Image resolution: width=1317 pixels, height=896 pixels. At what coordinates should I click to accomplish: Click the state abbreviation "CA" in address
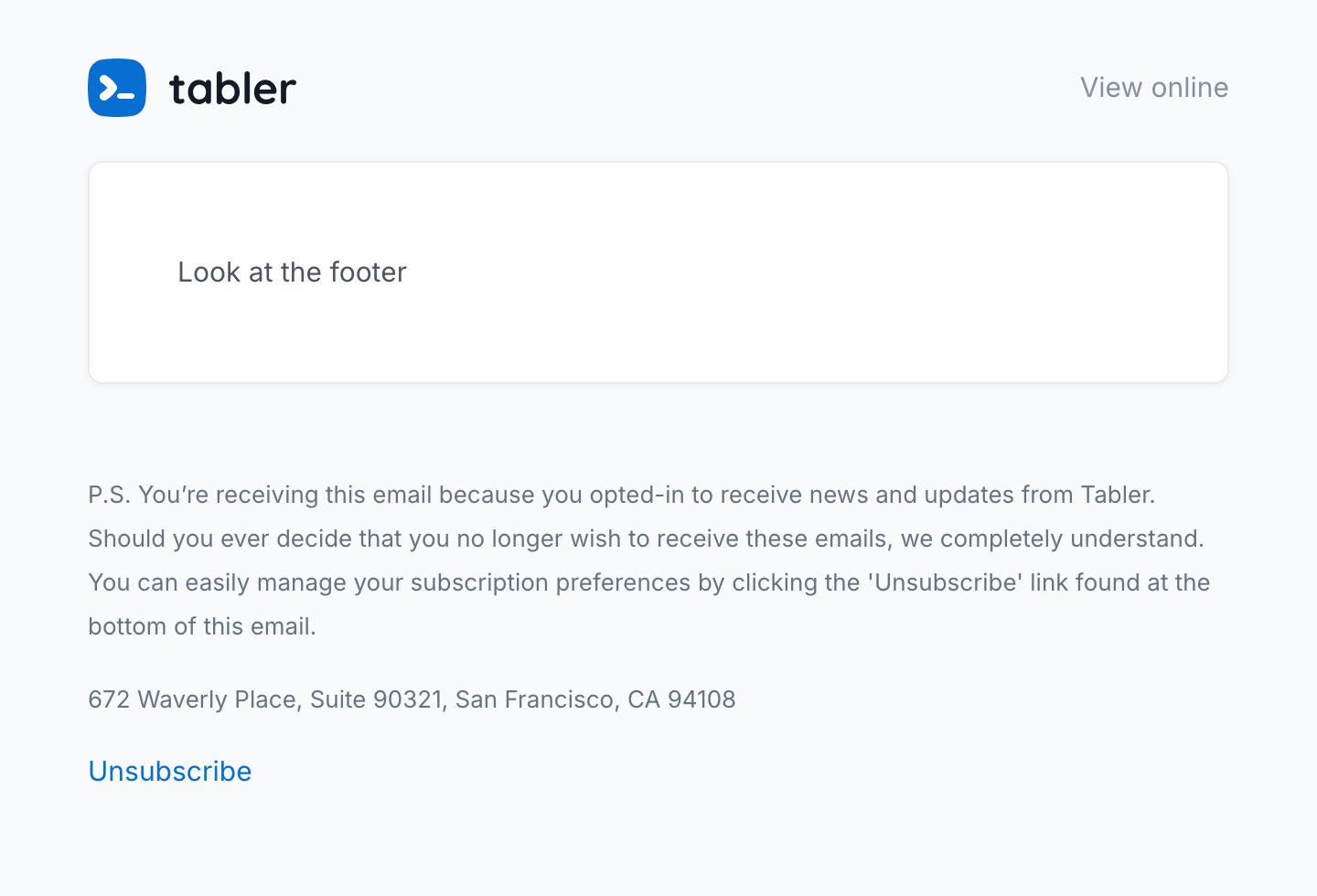[x=644, y=699]
